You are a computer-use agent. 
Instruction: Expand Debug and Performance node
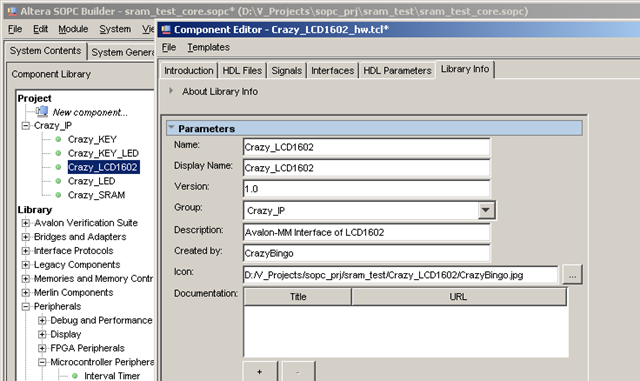(42, 321)
